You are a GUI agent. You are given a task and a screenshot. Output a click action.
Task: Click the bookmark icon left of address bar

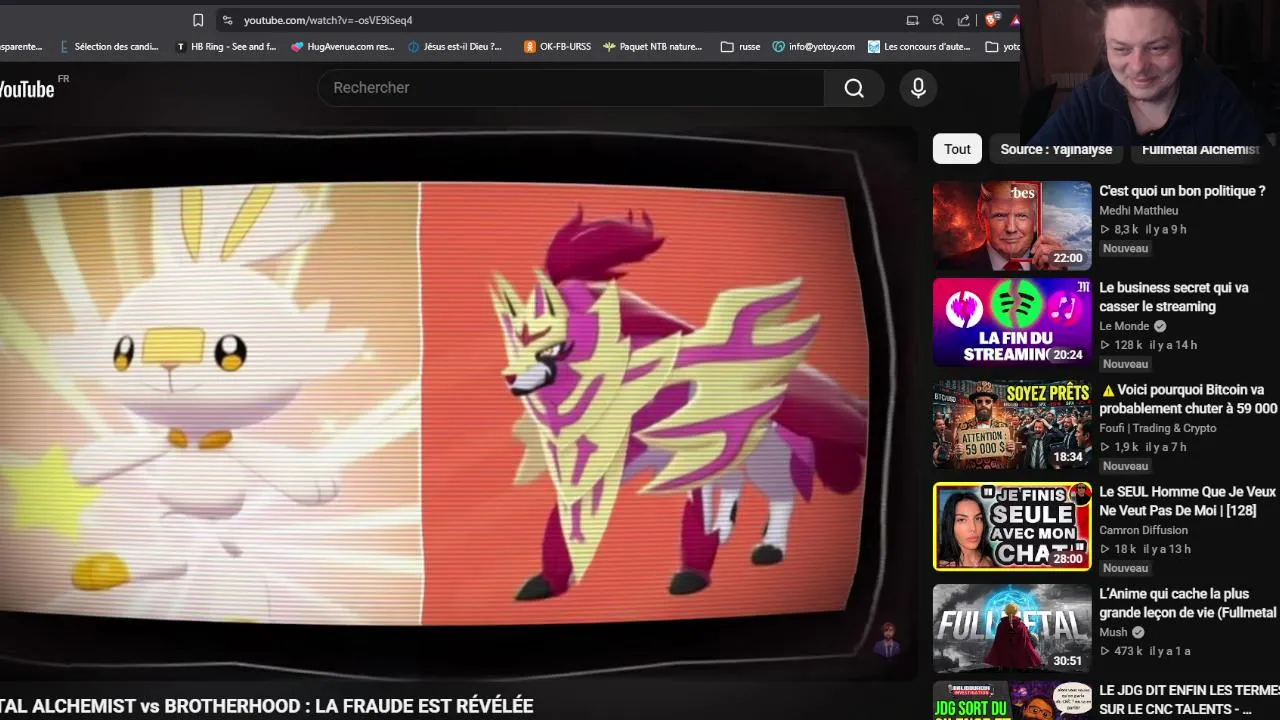click(198, 20)
